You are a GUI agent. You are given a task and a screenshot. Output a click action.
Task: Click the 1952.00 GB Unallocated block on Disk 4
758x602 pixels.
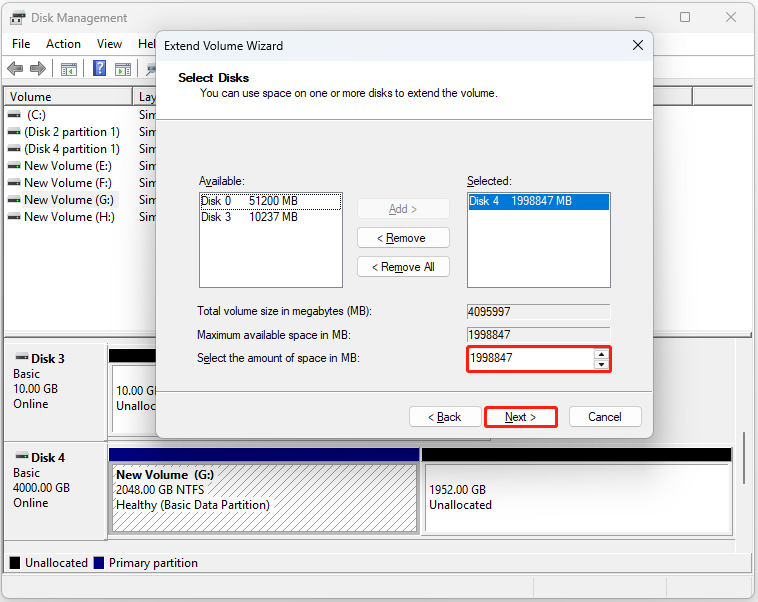tap(577, 498)
